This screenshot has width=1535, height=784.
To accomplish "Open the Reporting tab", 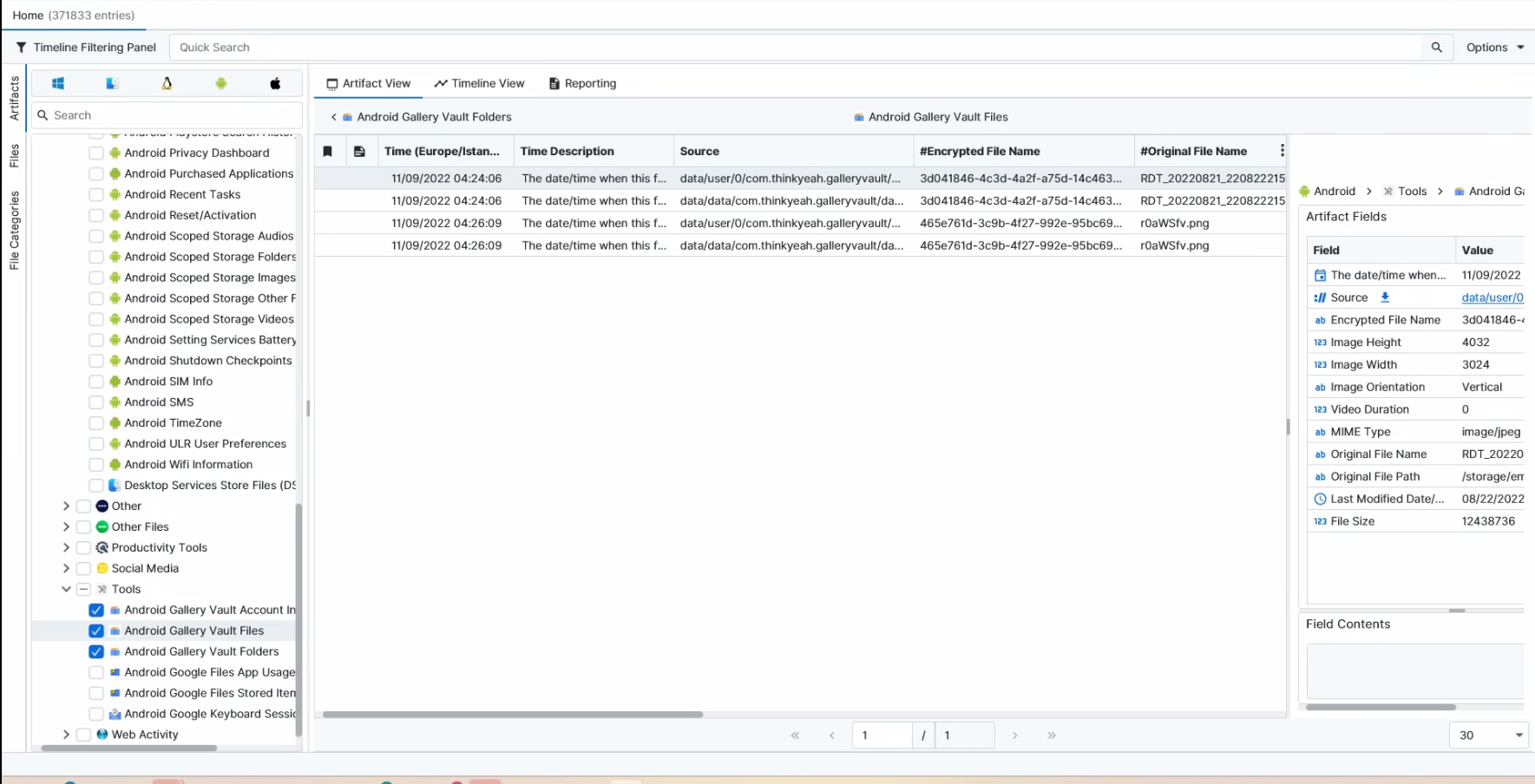I will [582, 83].
